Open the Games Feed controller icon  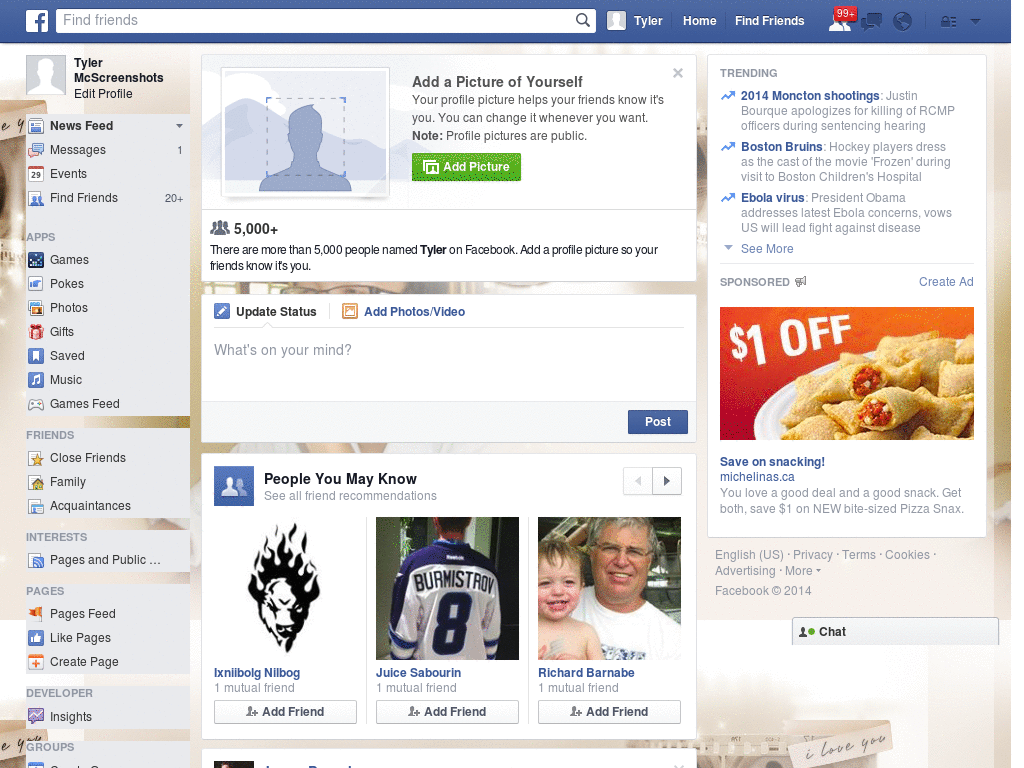point(37,404)
